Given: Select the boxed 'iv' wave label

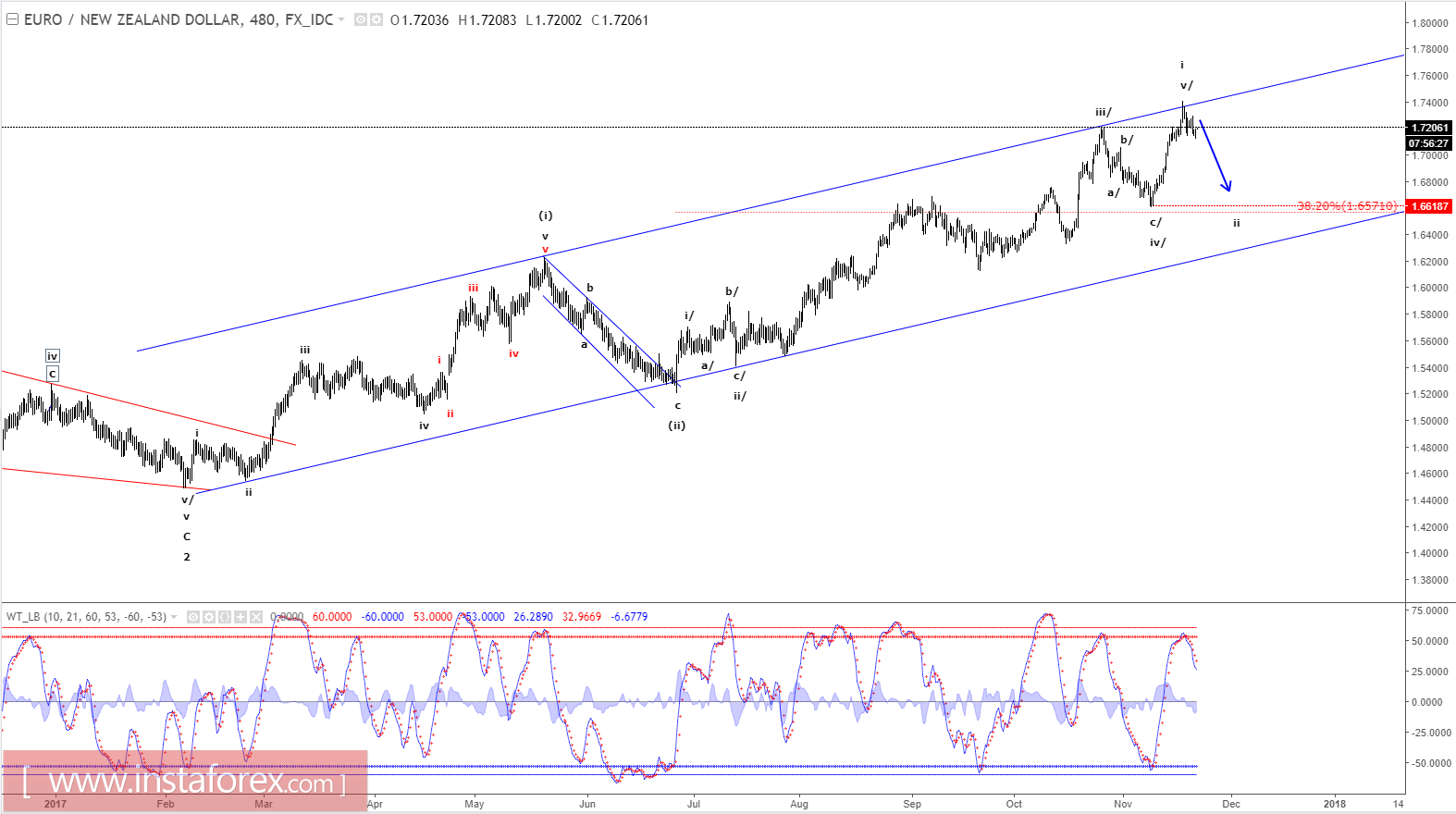Looking at the screenshot, I should tap(53, 356).
